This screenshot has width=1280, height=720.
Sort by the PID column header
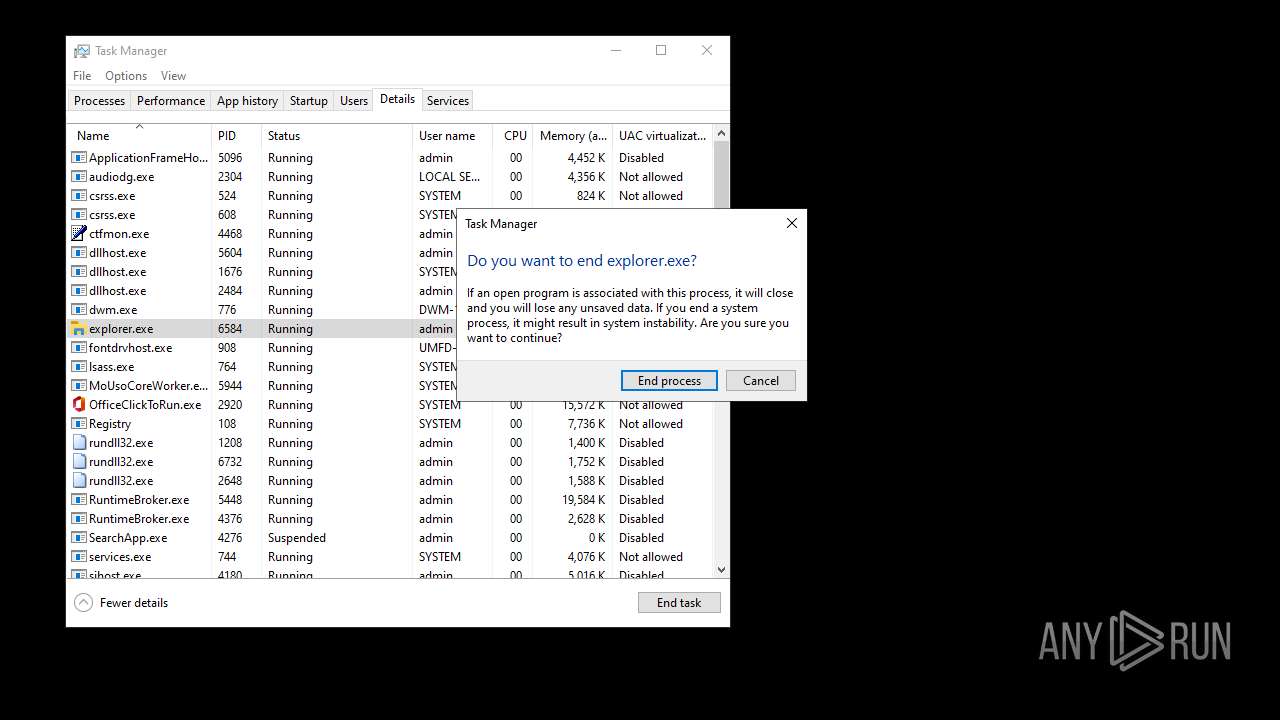click(236, 135)
